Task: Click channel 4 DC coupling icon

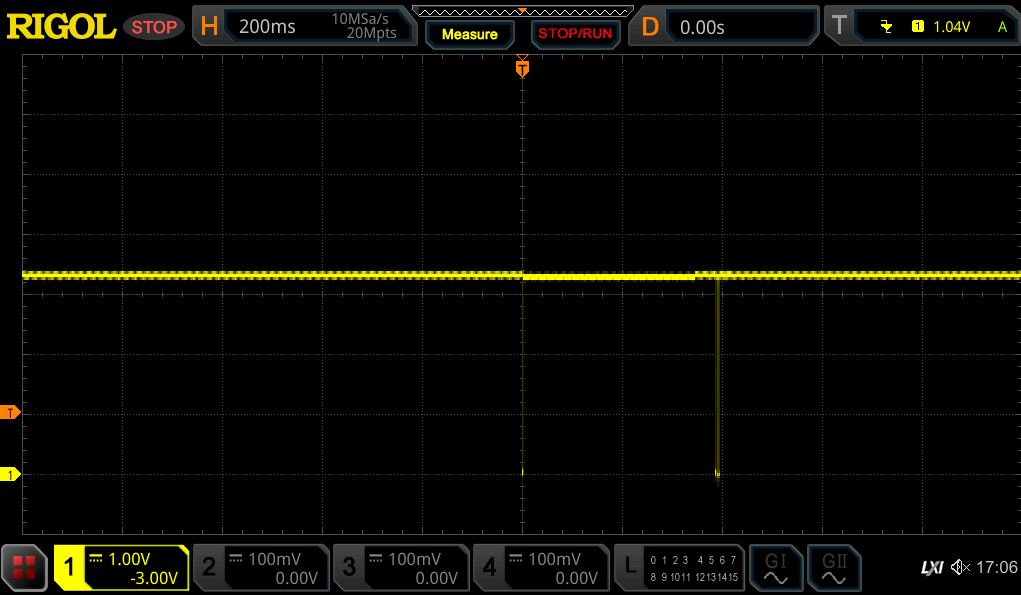Action: [x=516, y=558]
